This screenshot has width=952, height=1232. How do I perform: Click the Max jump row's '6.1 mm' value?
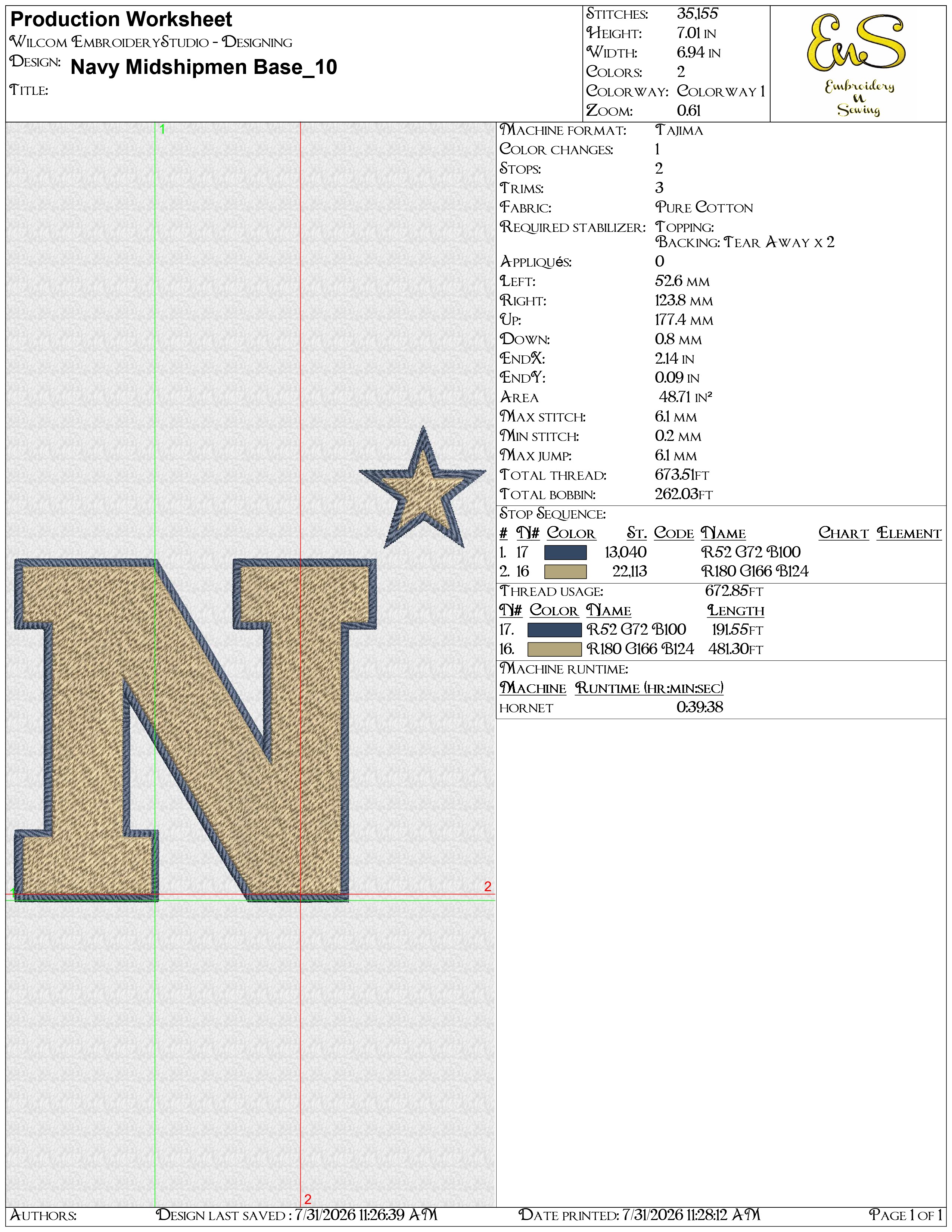point(676,455)
